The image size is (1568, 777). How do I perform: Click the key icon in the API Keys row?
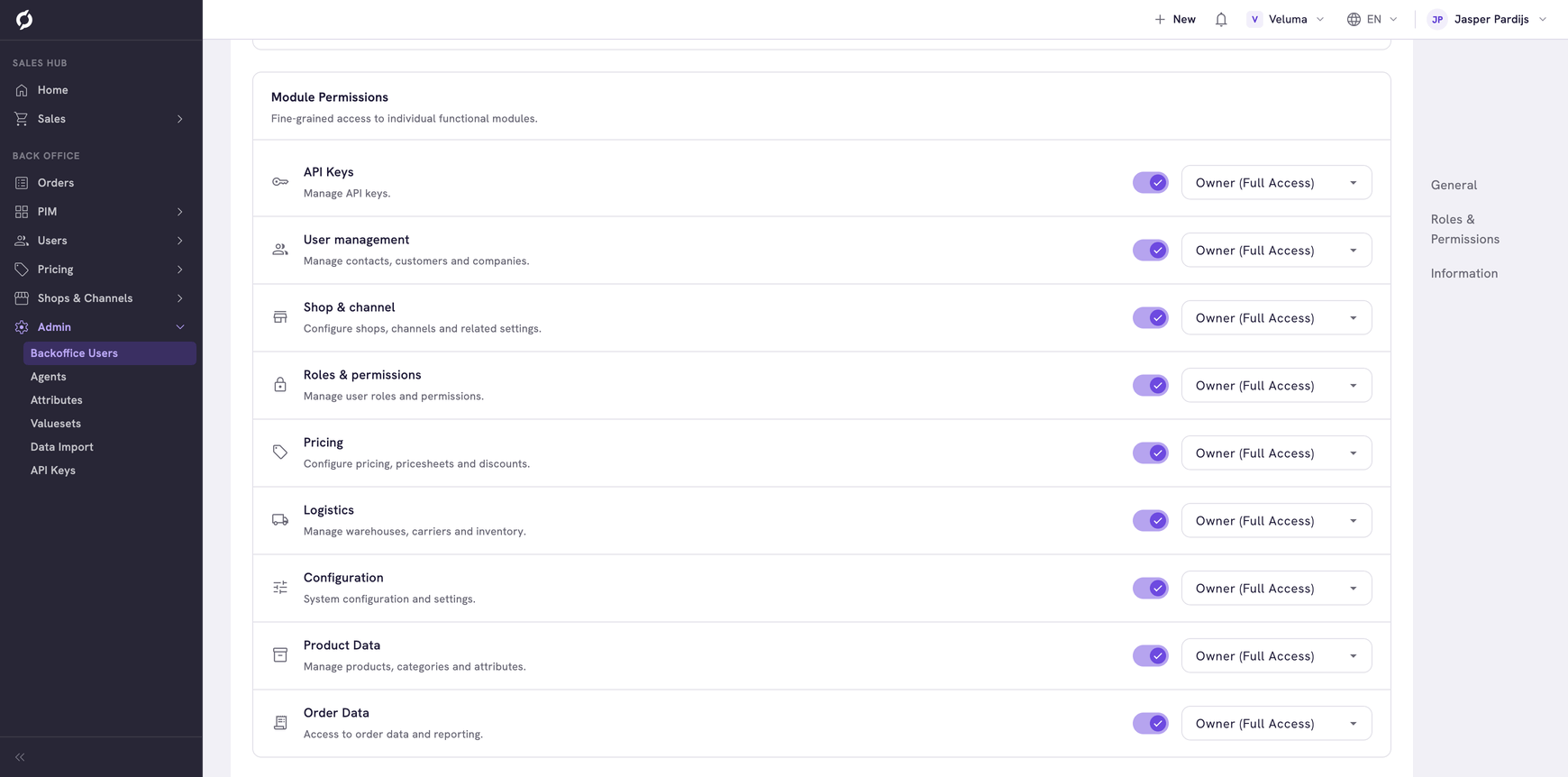pyautogui.click(x=280, y=182)
